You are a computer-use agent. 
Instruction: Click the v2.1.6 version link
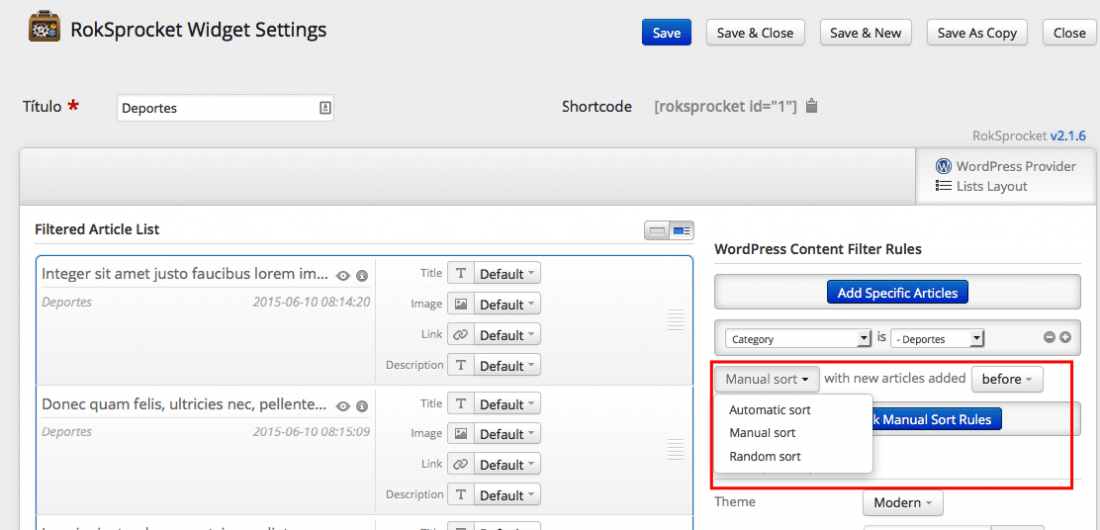[x=1068, y=135]
